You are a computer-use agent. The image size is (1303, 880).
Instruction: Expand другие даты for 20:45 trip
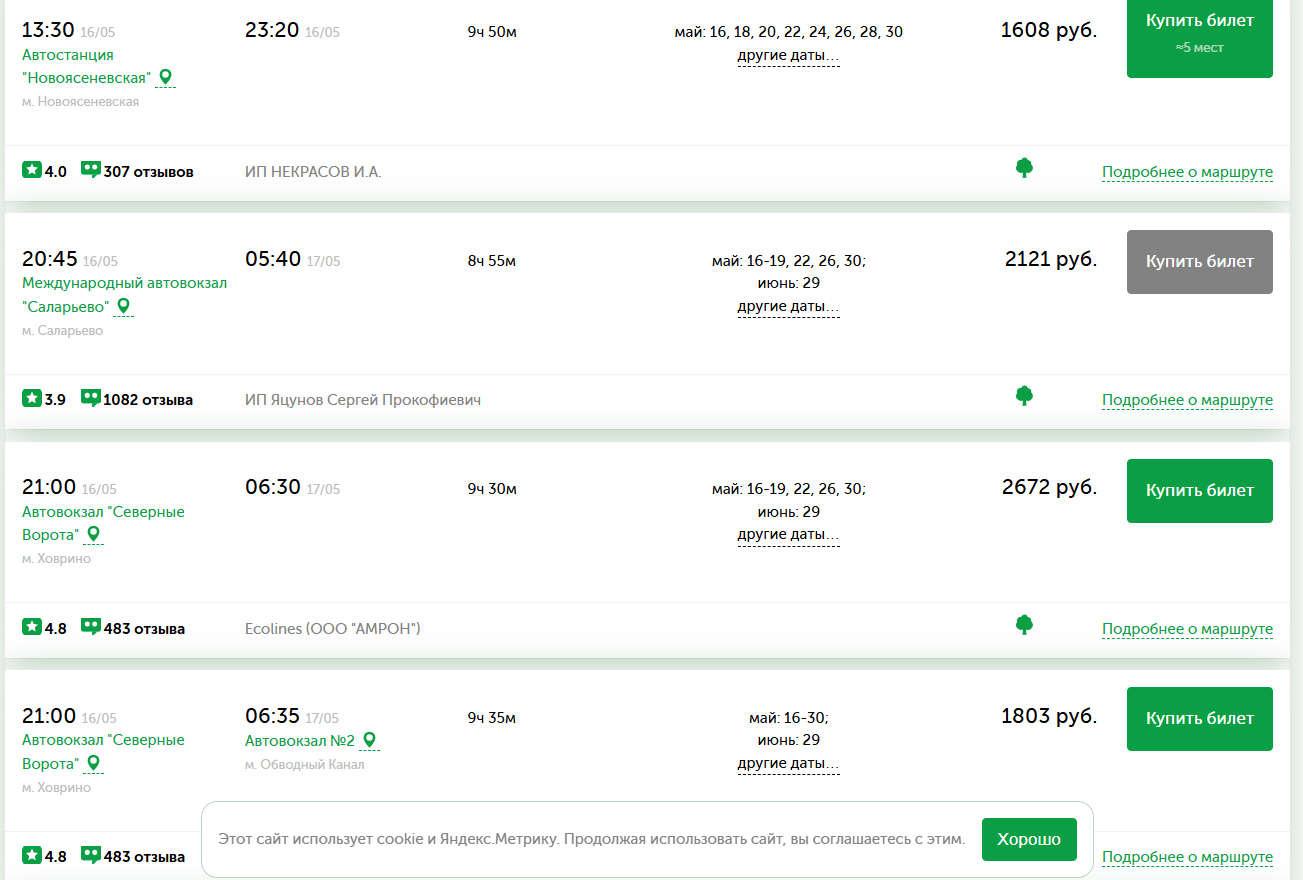788,307
